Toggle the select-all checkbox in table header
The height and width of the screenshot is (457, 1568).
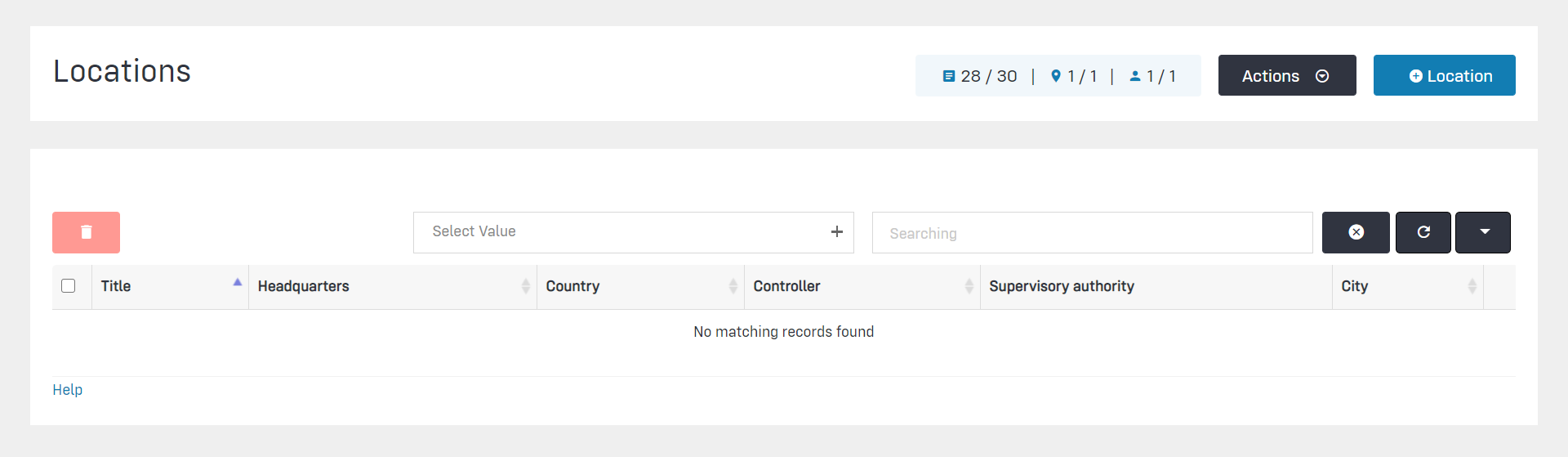pos(69,286)
